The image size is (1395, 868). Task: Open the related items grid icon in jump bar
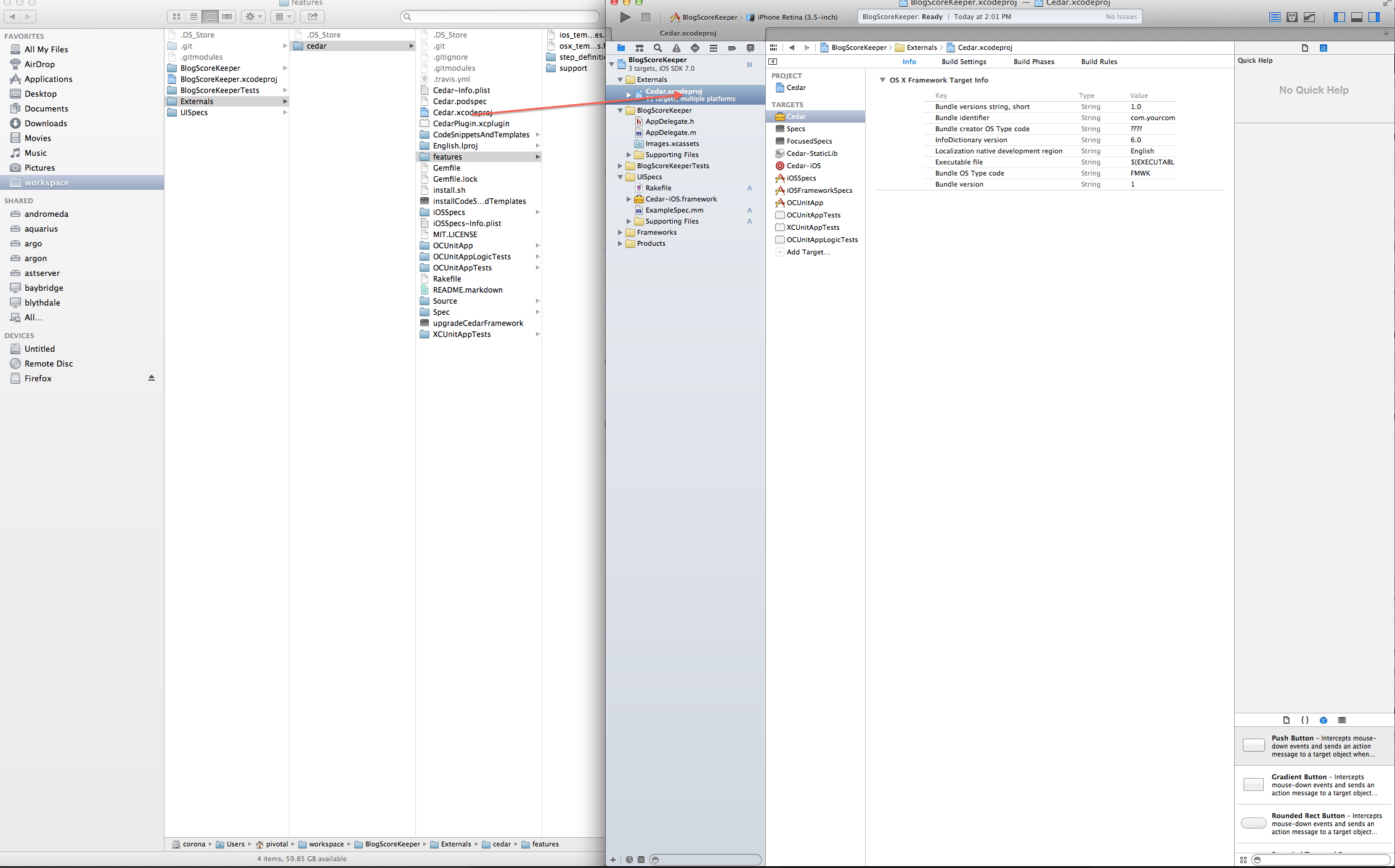[x=773, y=47]
